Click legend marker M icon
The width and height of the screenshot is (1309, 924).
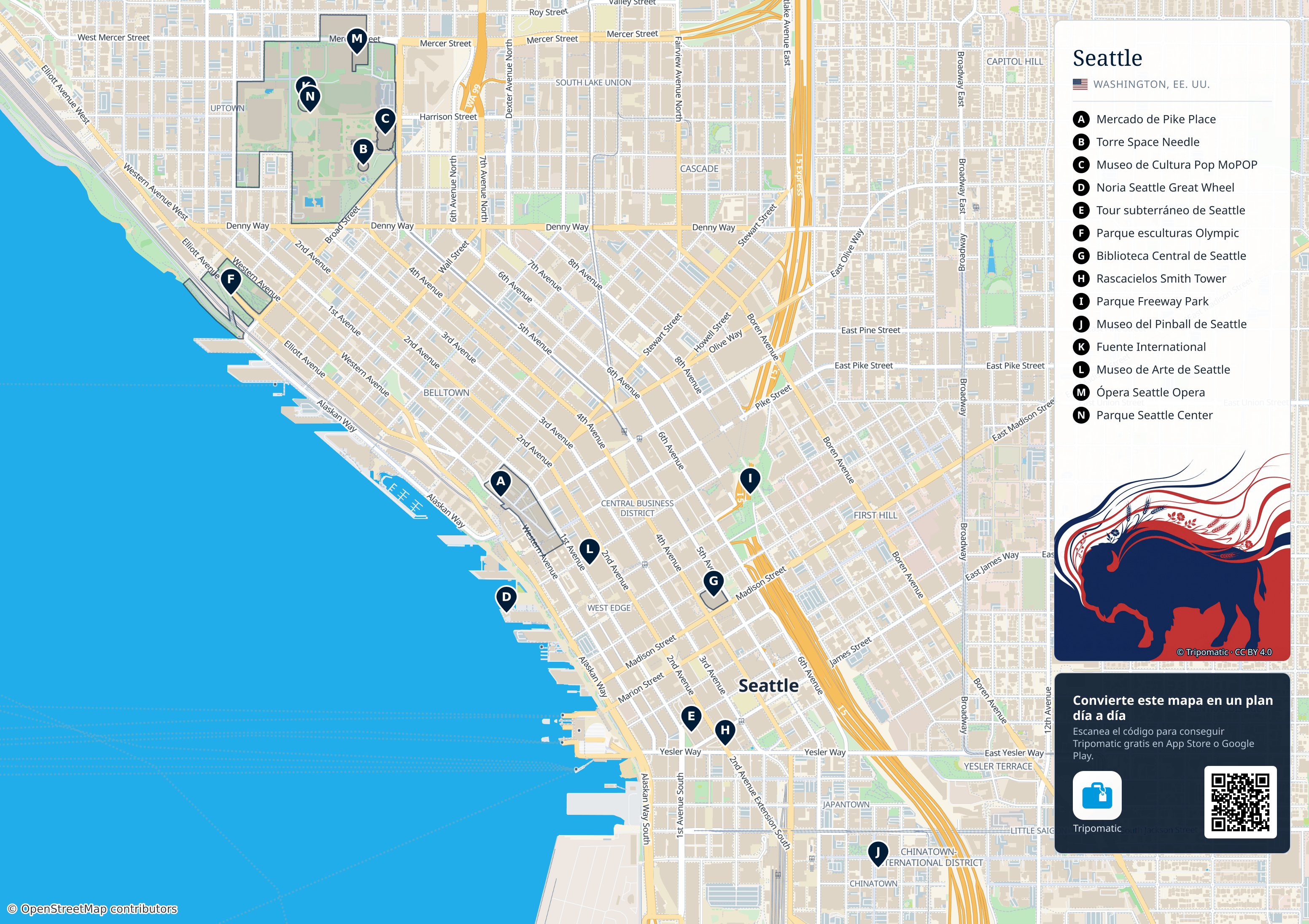pyautogui.click(x=1081, y=393)
